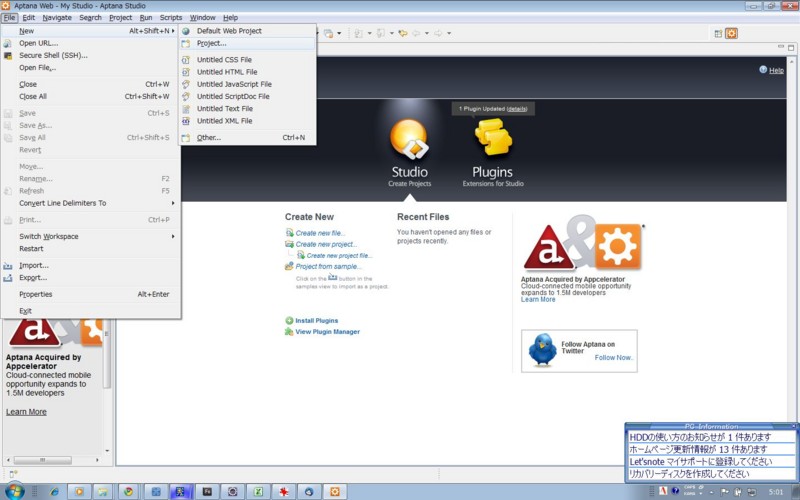Viewport: 800px width, 500px height.
Task: Select Project... in the New submenu
Action: point(247,43)
